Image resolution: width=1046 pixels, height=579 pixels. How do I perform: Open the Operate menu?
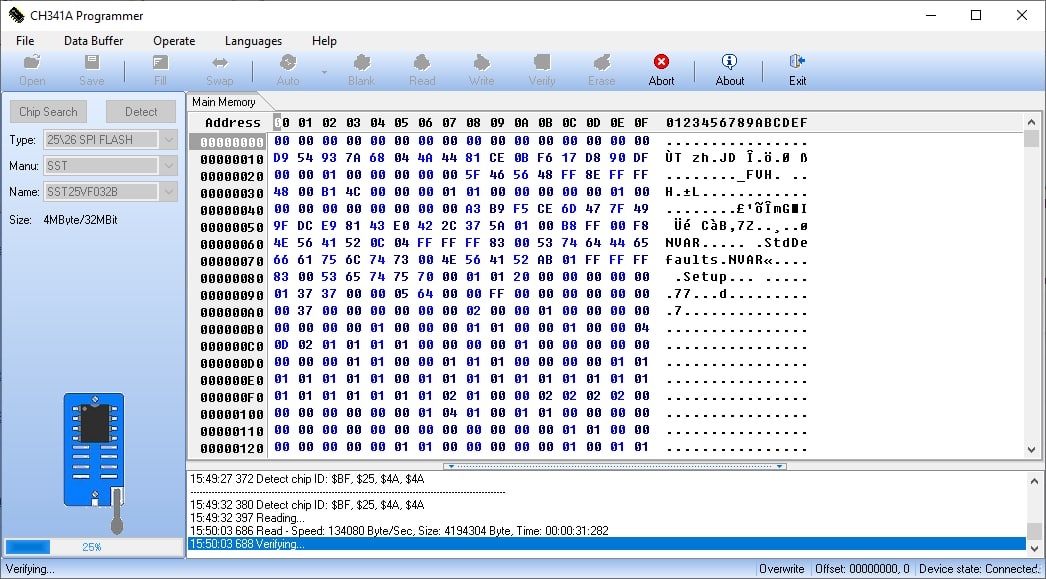click(174, 41)
